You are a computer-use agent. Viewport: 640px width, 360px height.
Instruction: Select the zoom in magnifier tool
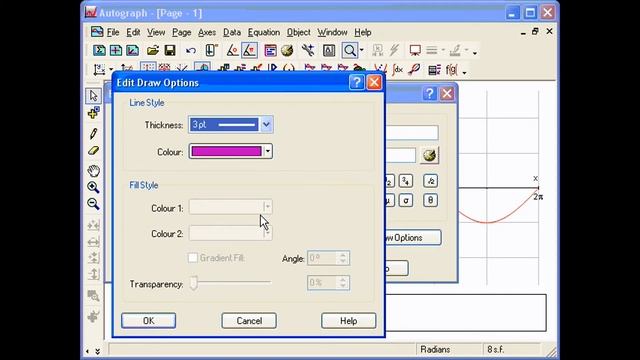(x=93, y=187)
